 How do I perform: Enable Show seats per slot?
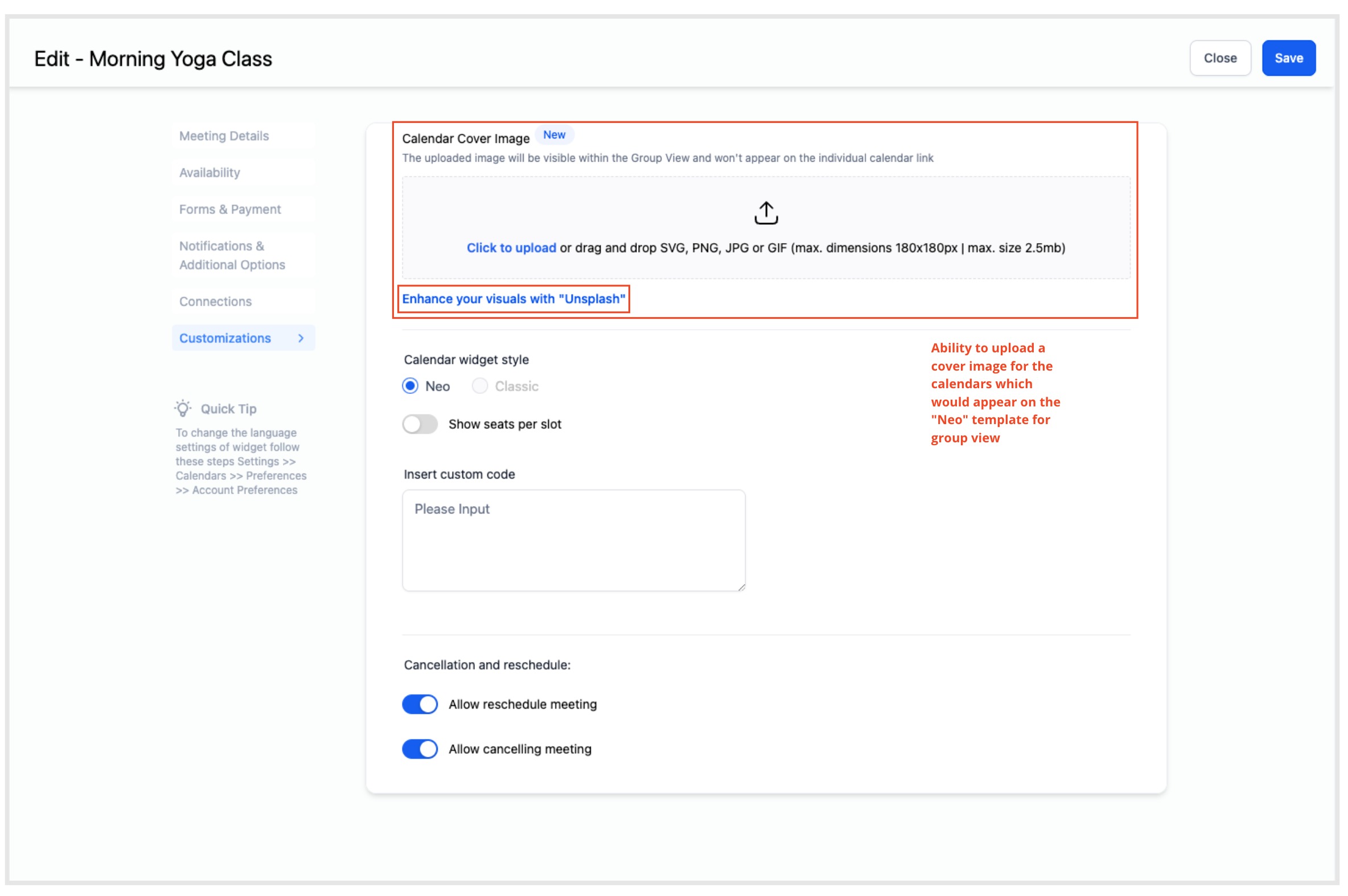420,424
